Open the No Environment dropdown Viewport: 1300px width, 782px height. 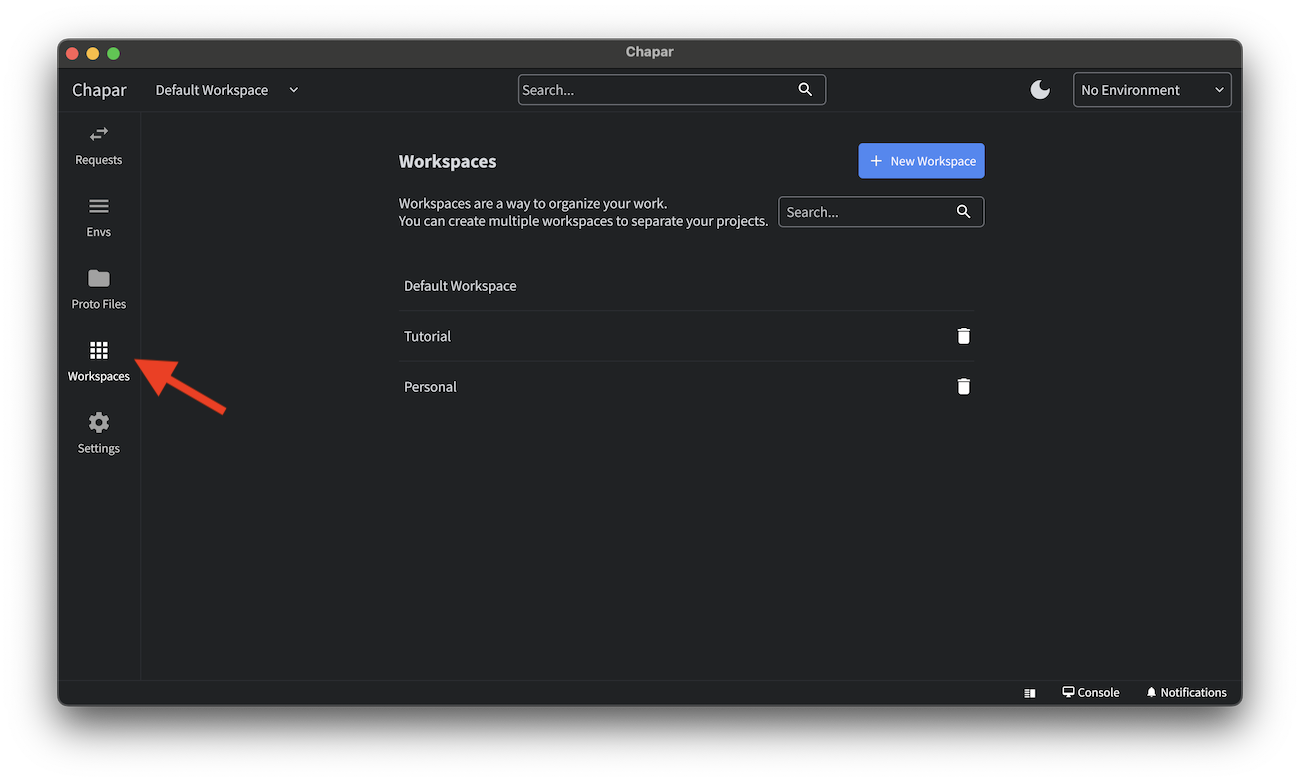(1152, 89)
